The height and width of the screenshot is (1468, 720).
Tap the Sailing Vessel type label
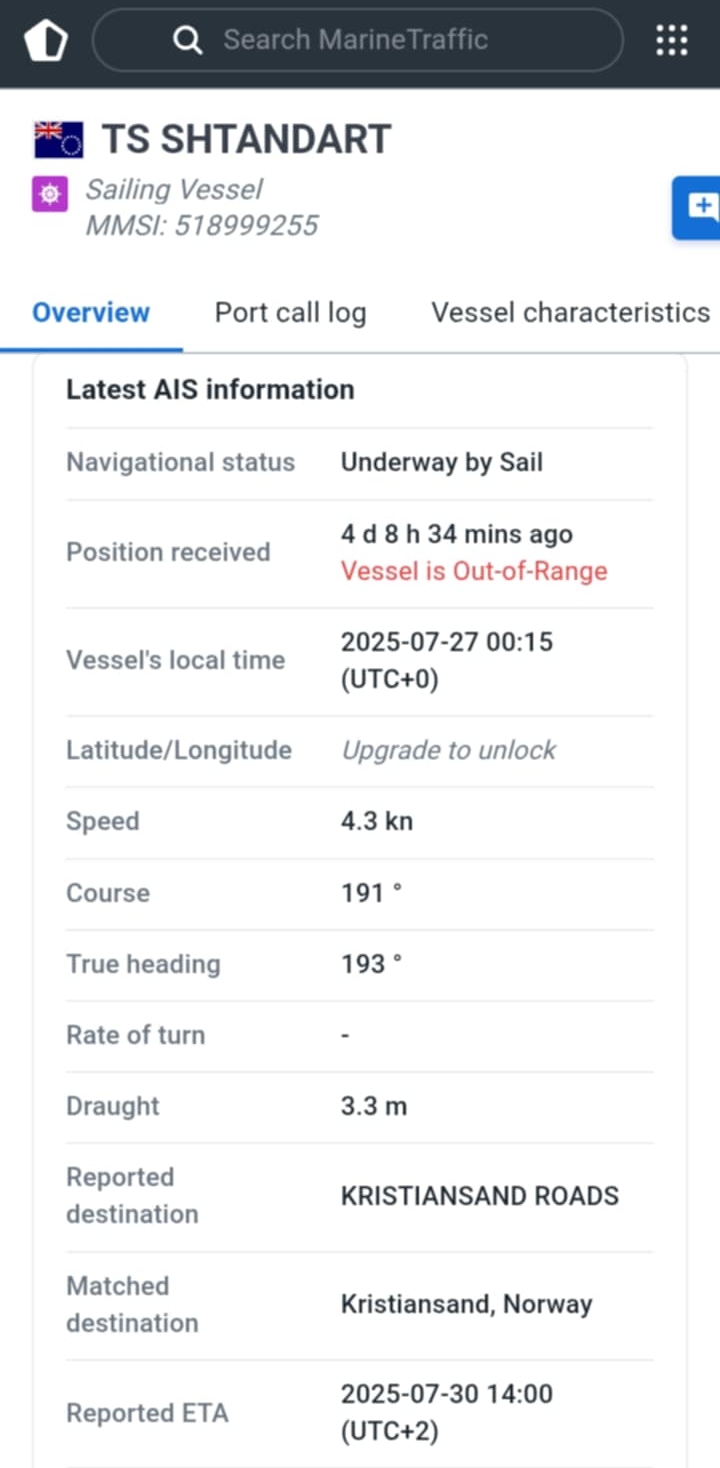(174, 190)
